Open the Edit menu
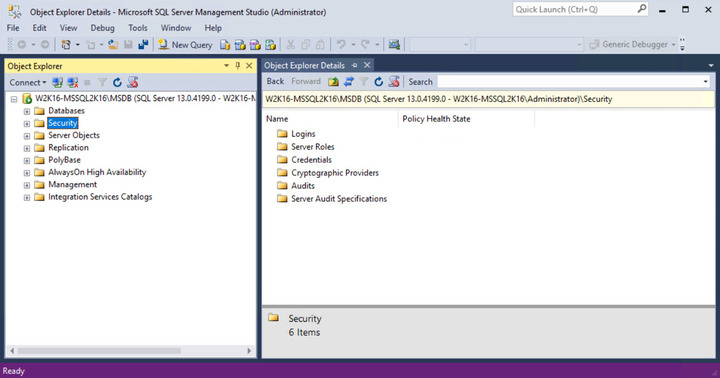Image resolution: width=720 pixels, height=378 pixels. pyautogui.click(x=39, y=28)
